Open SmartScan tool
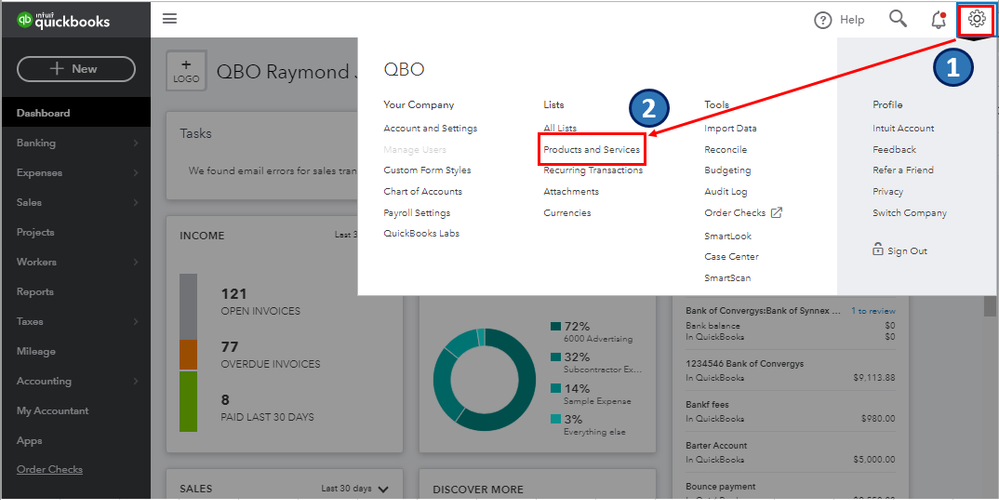Viewport: 999px width, 500px height. click(728, 278)
